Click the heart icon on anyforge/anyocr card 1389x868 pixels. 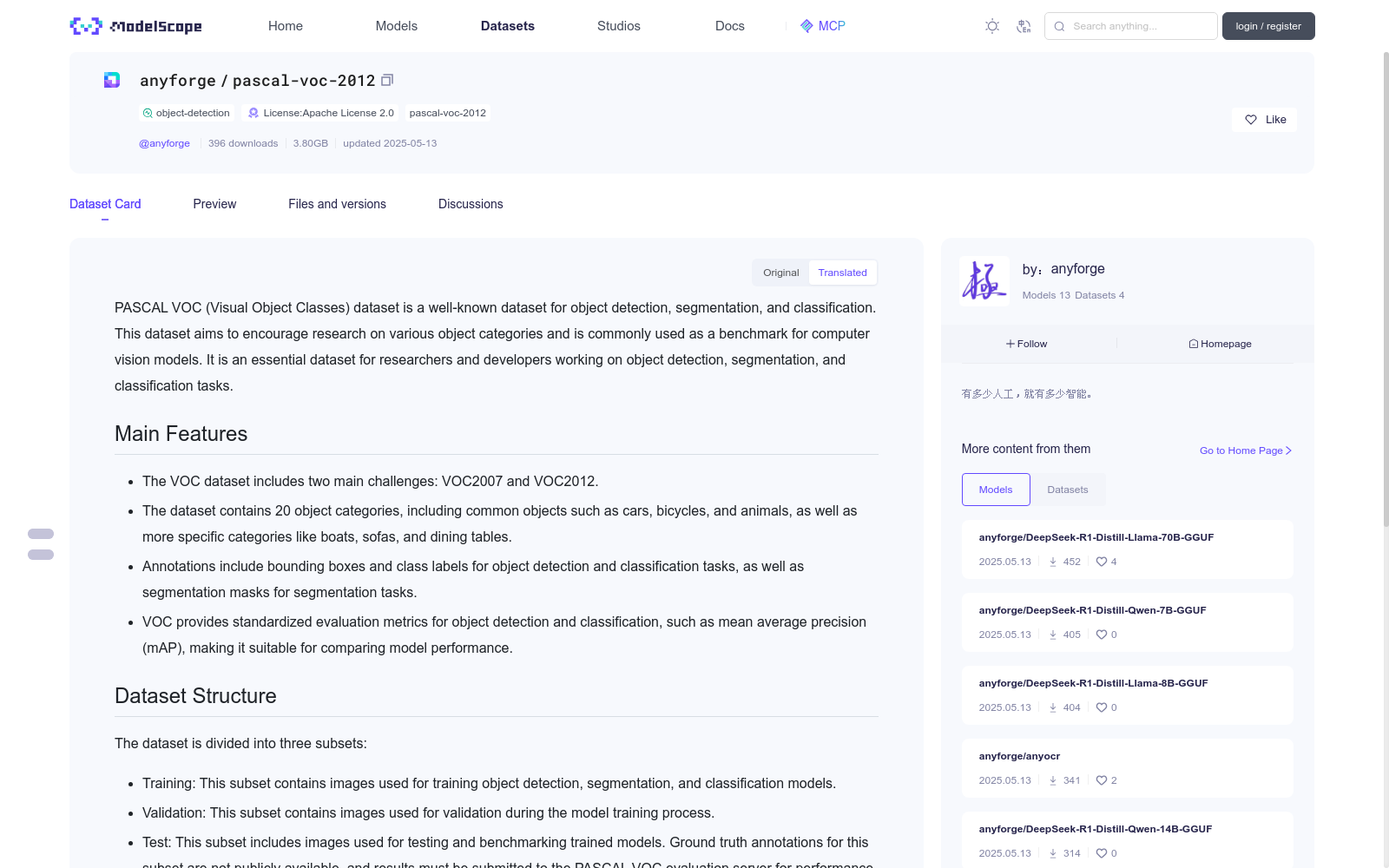[1102, 780]
